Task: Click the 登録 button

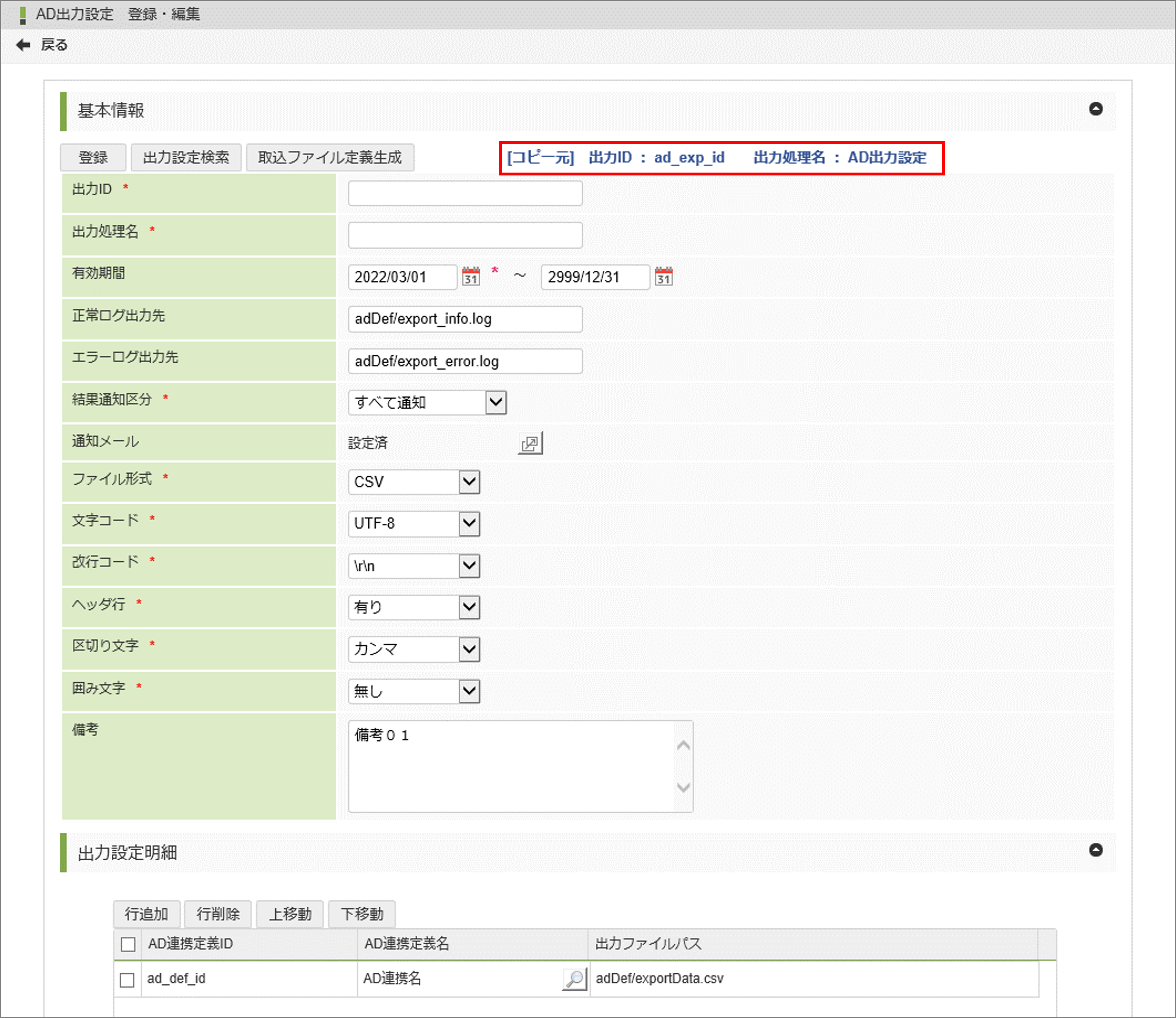Action: click(93, 157)
